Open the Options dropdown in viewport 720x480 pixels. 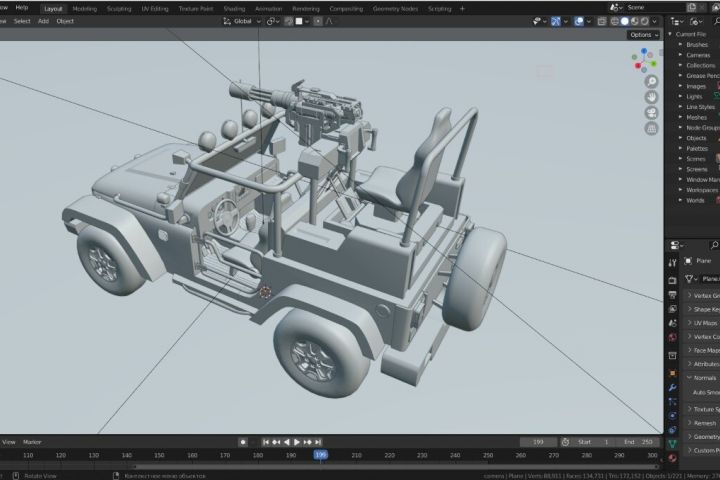point(642,35)
